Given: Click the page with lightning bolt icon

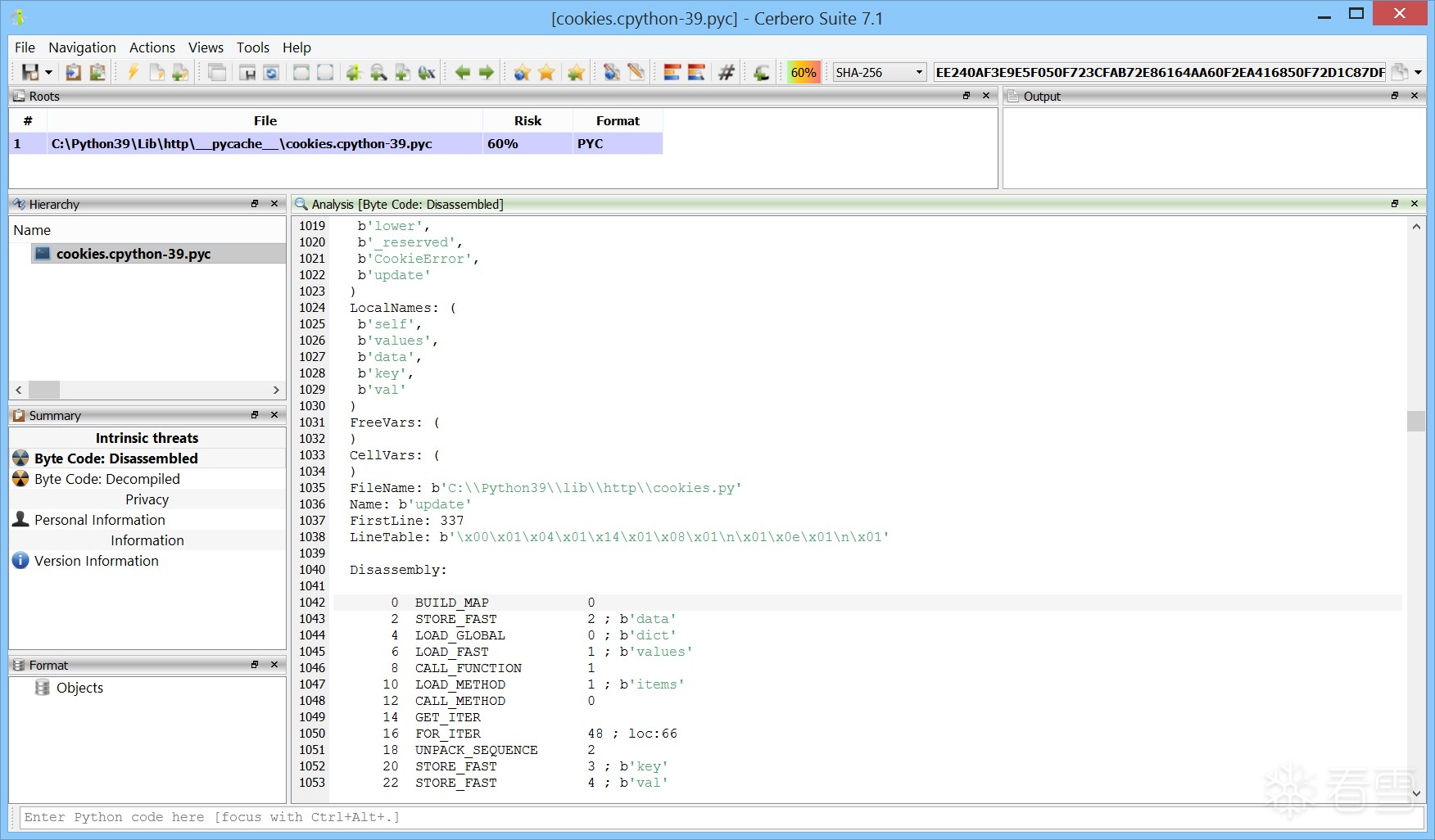Looking at the screenshot, I should [156, 72].
